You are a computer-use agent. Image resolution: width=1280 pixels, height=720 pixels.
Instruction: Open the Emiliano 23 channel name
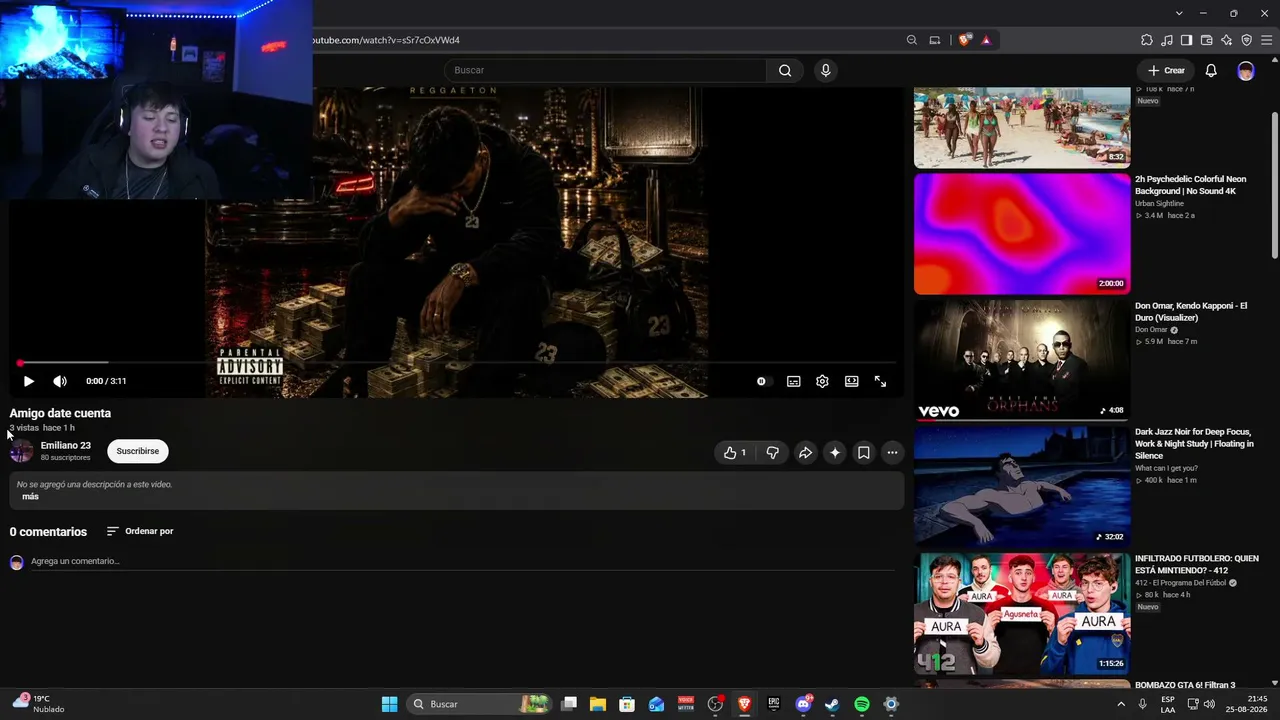66,445
